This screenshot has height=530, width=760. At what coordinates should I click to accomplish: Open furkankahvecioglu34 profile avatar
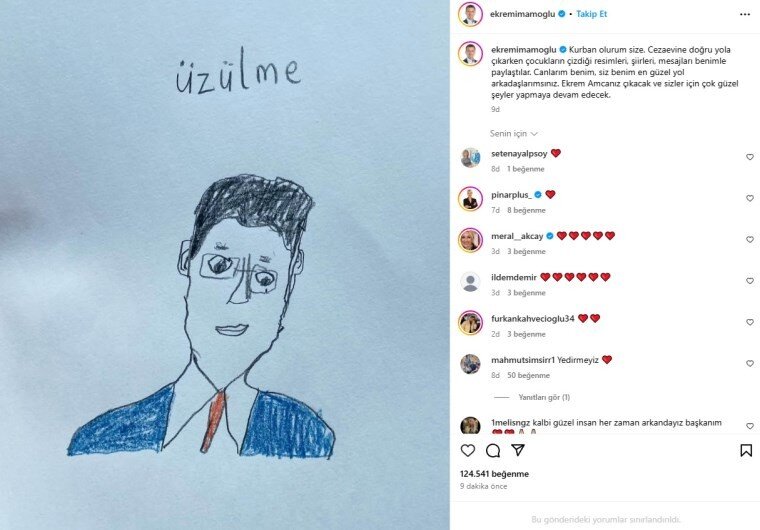(x=470, y=322)
